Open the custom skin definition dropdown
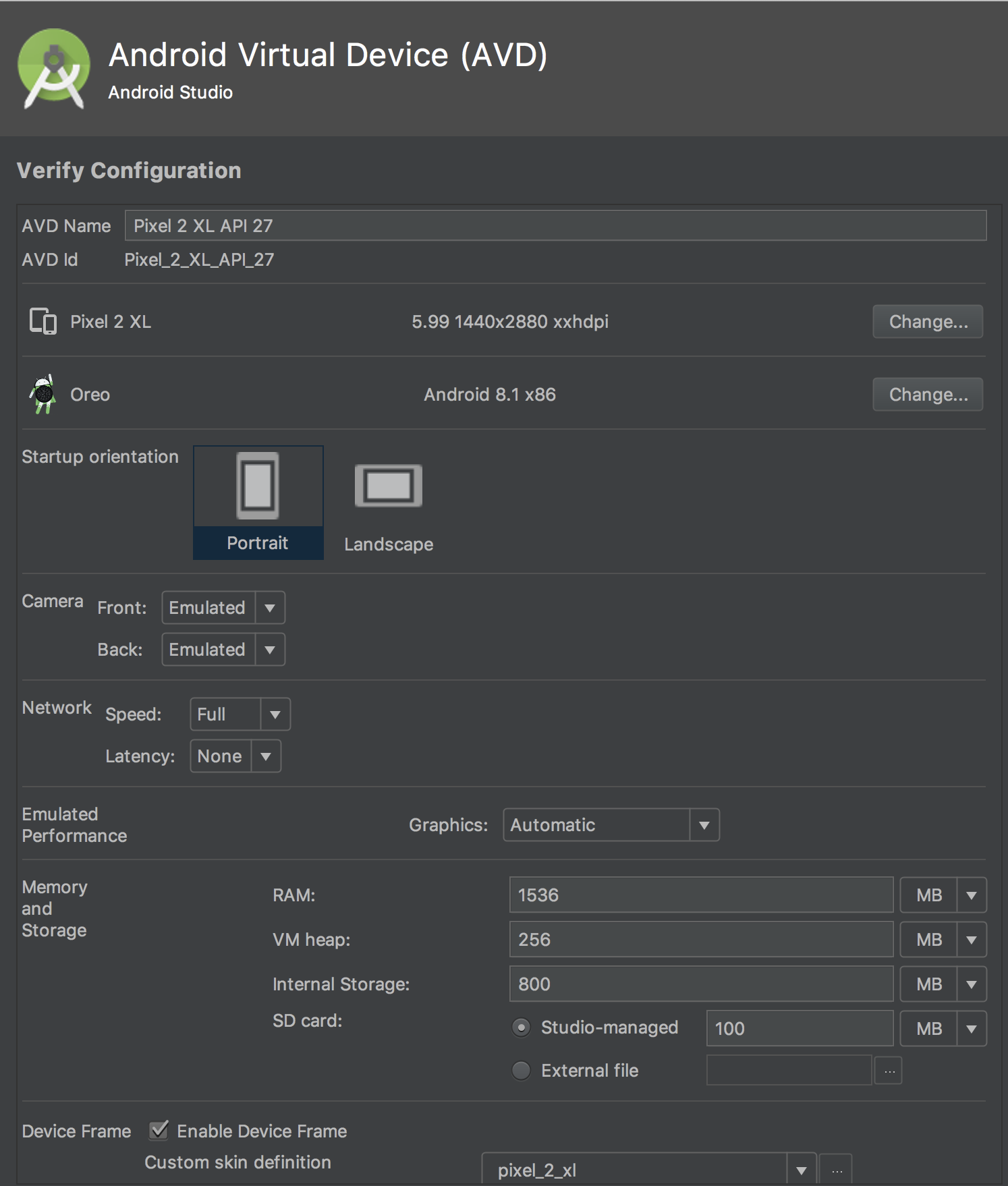 [x=649, y=1169]
